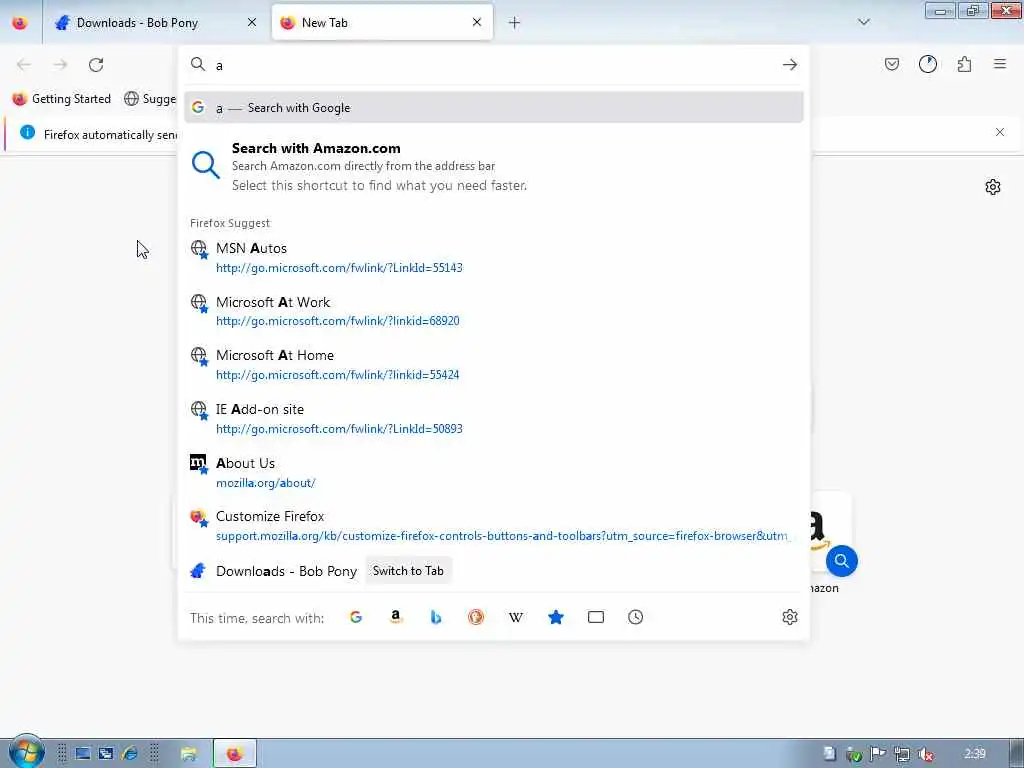1024x768 pixels.
Task: Open a new tab with plus button
Action: coord(514,23)
